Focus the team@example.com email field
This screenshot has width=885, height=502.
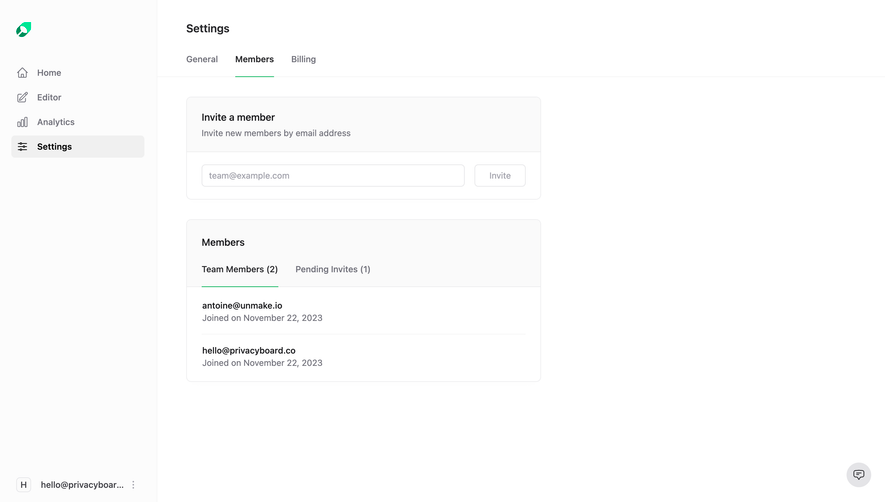coord(333,176)
